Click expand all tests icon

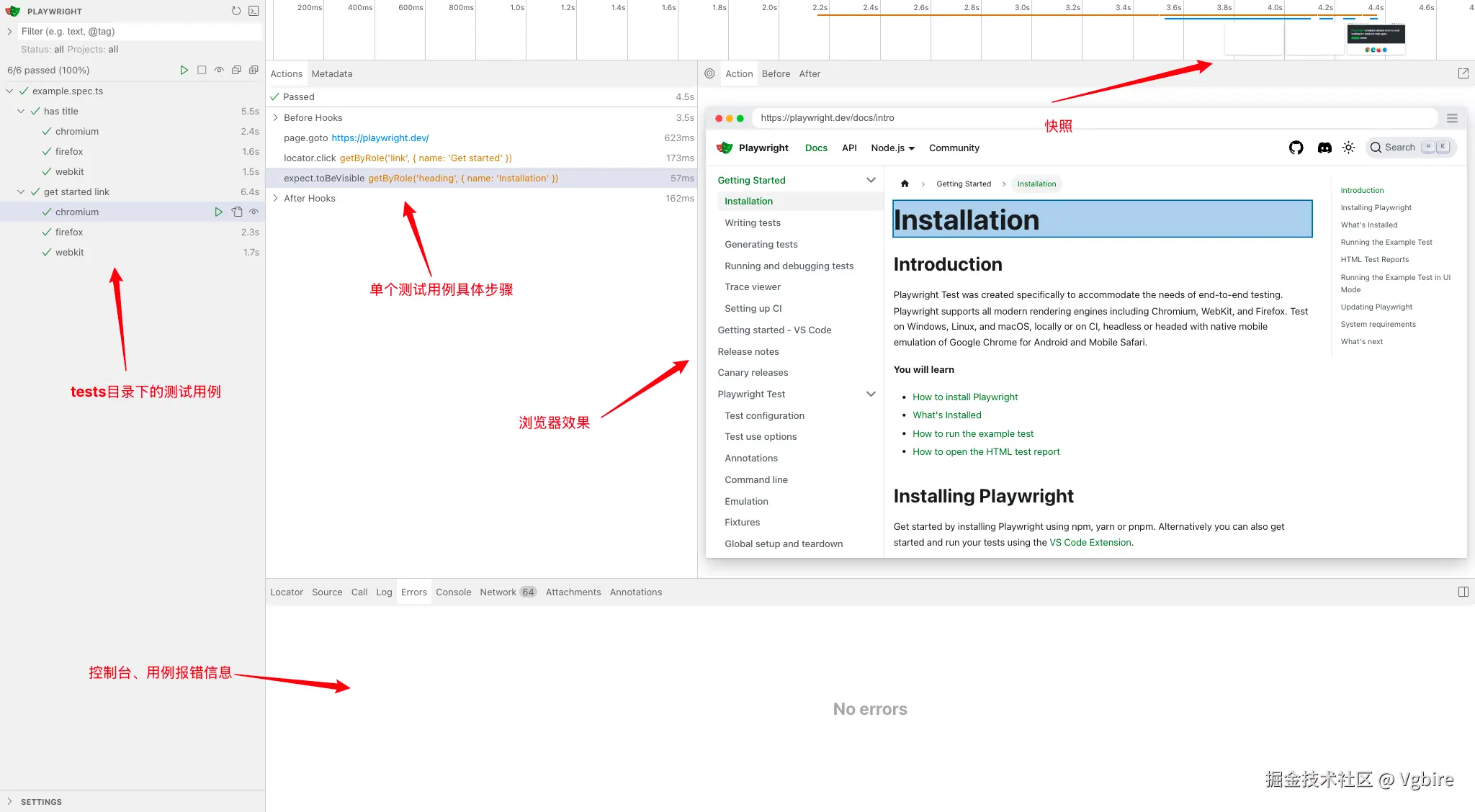click(x=254, y=70)
